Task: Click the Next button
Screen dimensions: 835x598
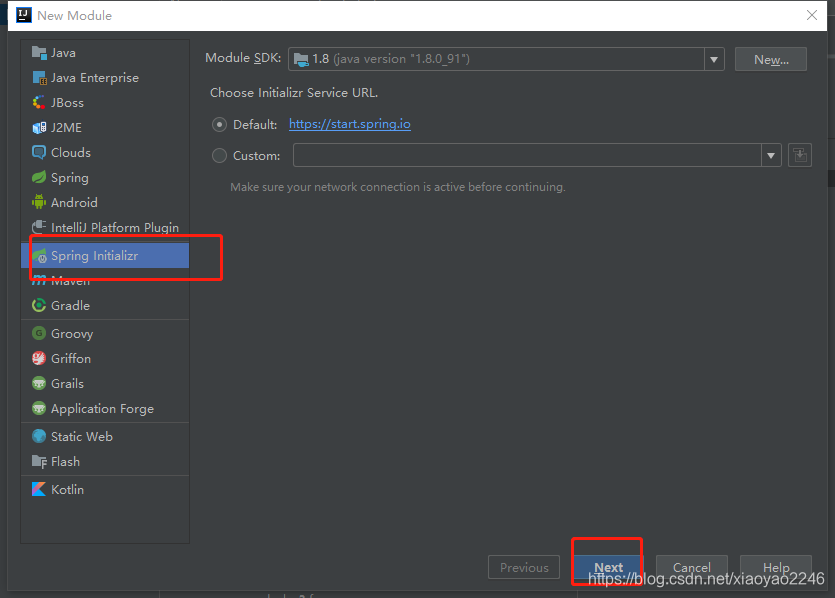Action: pyautogui.click(x=608, y=567)
